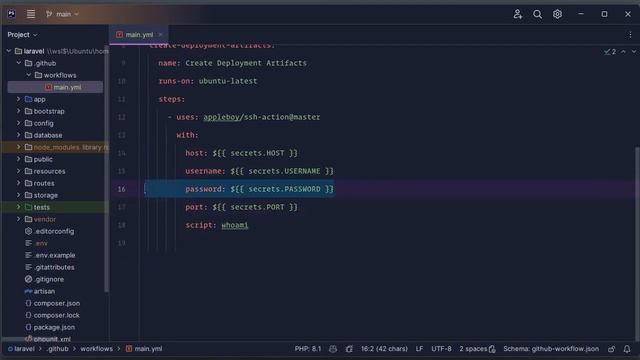Go to next highlighted problem arrow
640x360 pixels.
pos(633,52)
